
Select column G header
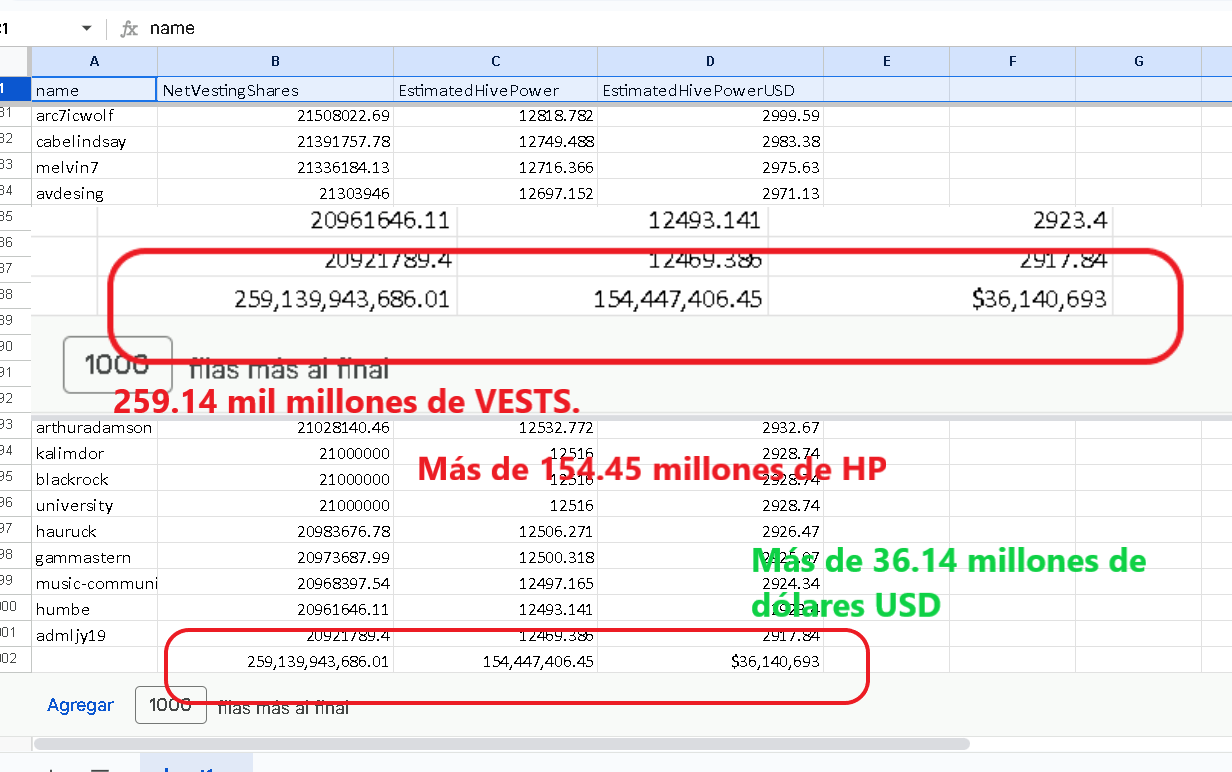(x=1138, y=61)
